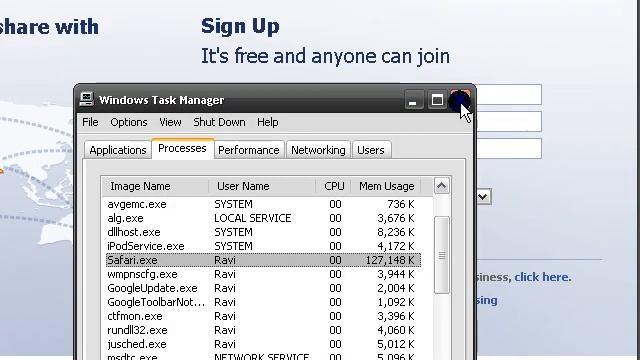Click the second sign-up input field on webpage

509,122
